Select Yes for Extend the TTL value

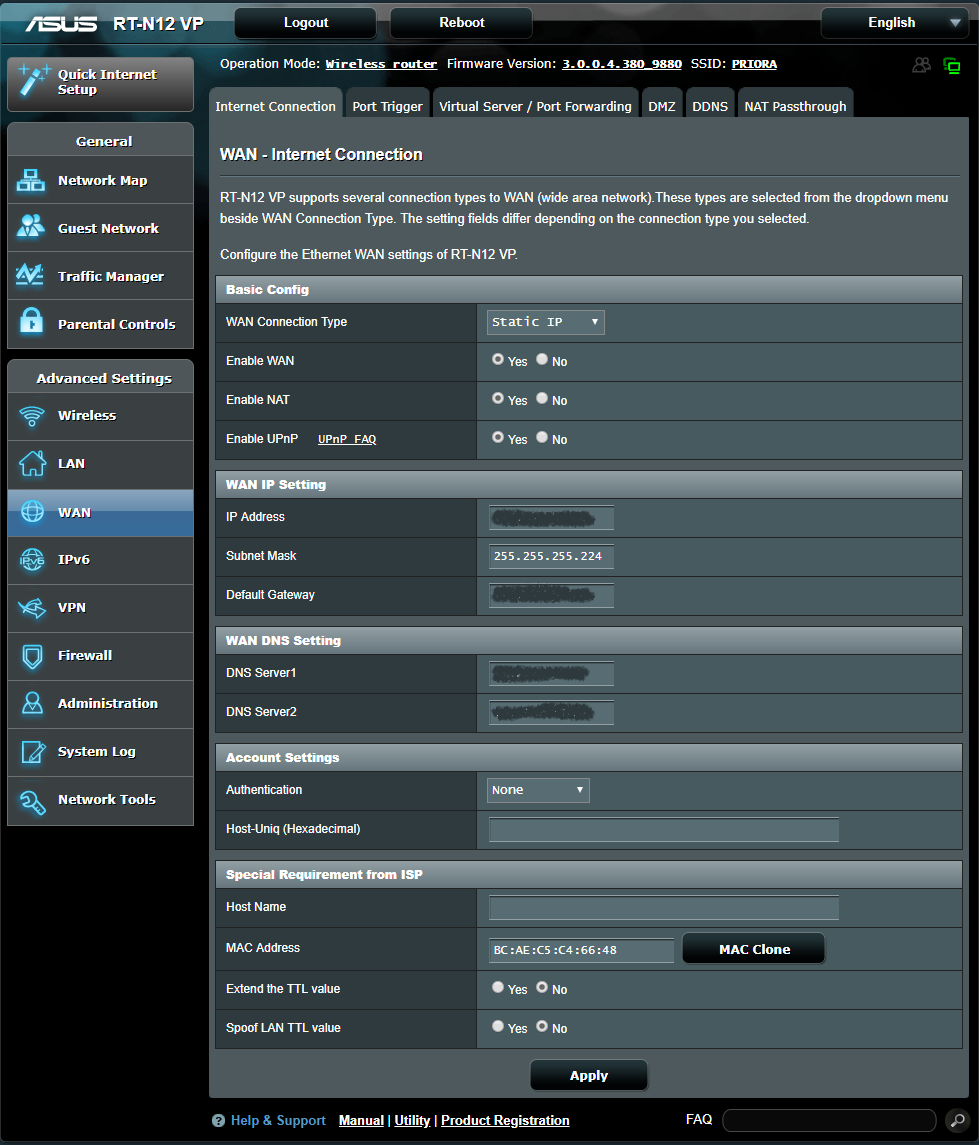point(498,987)
